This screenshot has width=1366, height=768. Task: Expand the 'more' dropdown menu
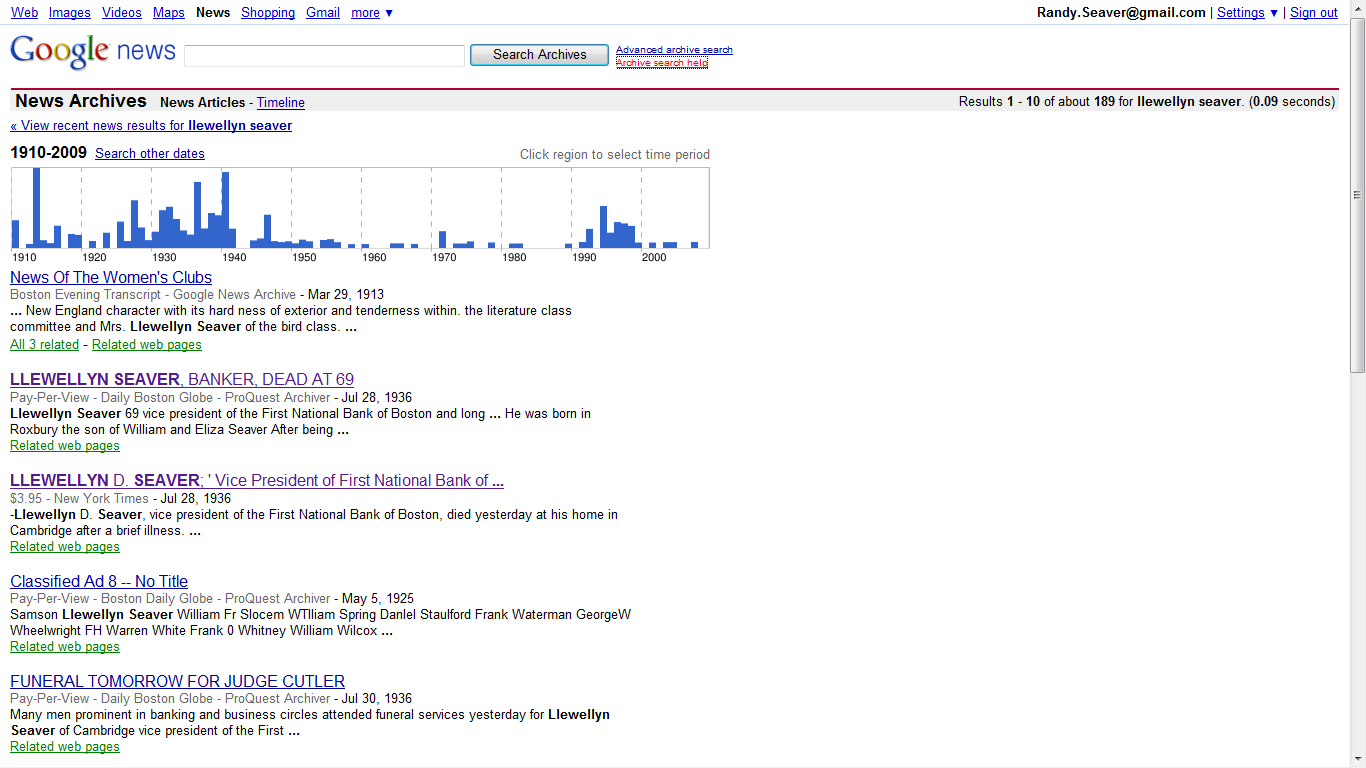point(372,13)
